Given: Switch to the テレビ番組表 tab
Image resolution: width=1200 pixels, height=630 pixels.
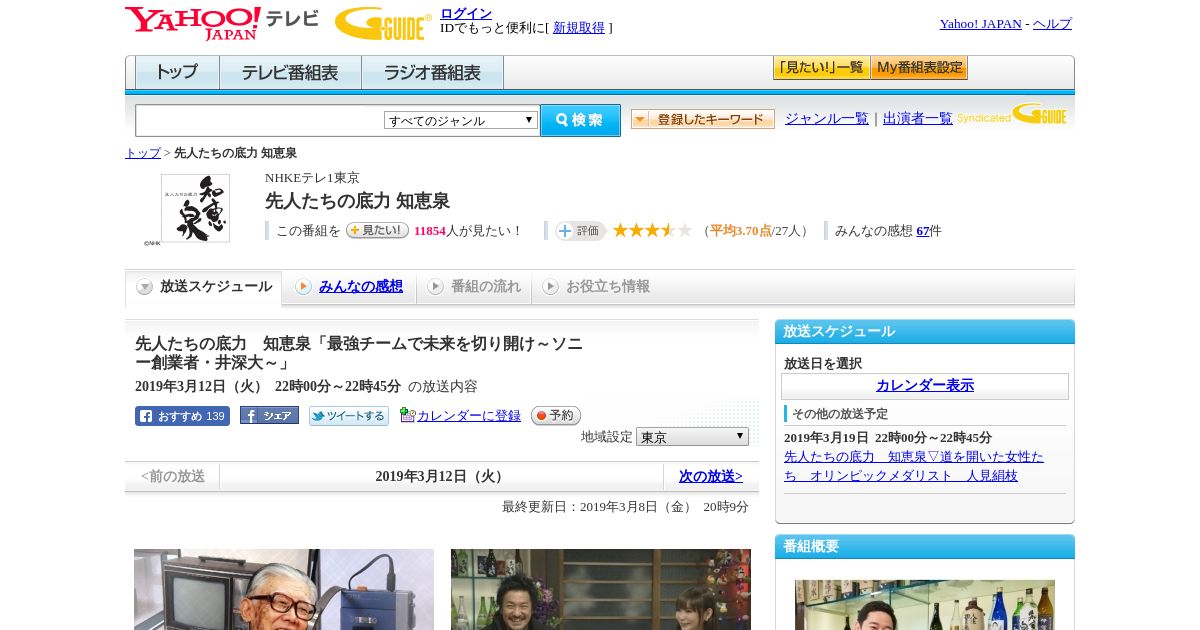Looking at the screenshot, I should pyautogui.click(x=290, y=73).
